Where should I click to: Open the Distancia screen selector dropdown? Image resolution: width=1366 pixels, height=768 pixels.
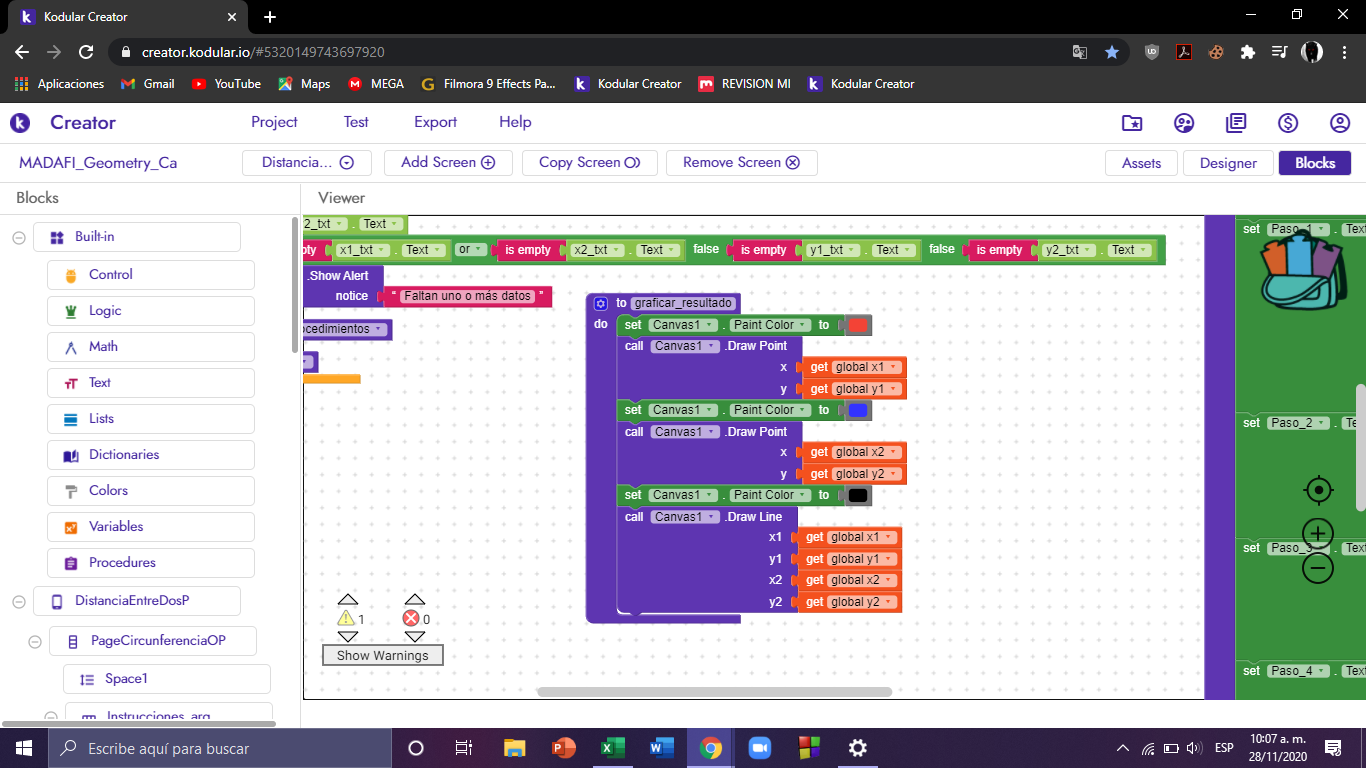point(307,163)
